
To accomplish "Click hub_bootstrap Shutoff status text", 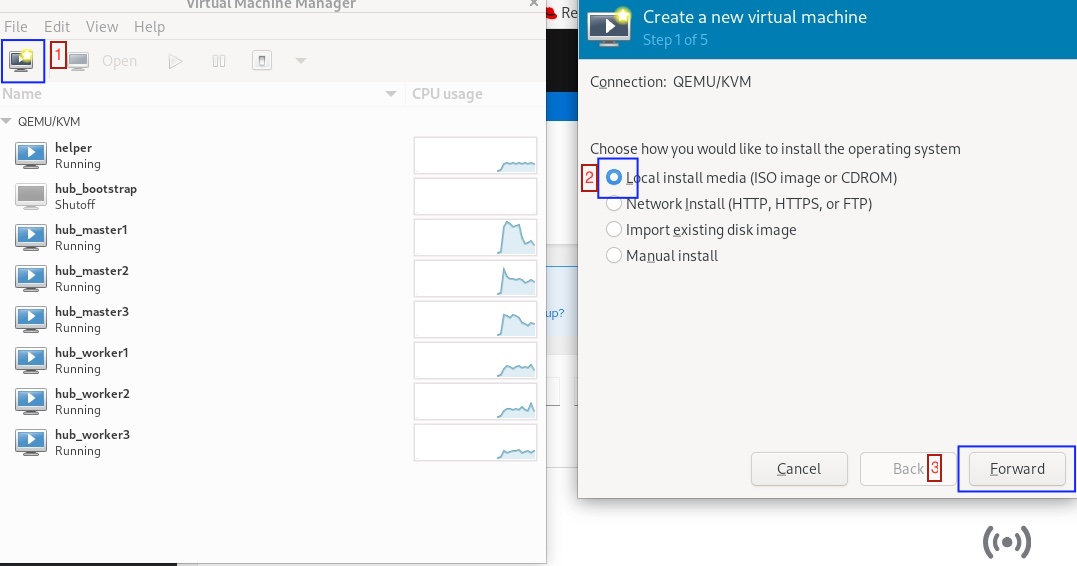I will 75,205.
